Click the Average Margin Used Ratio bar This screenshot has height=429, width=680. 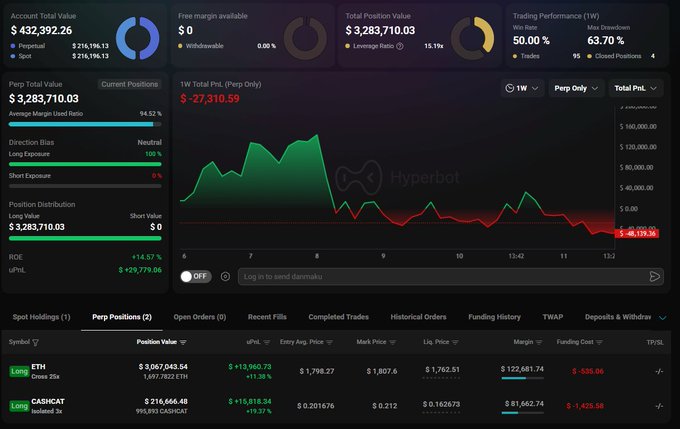pyautogui.click(x=85, y=124)
